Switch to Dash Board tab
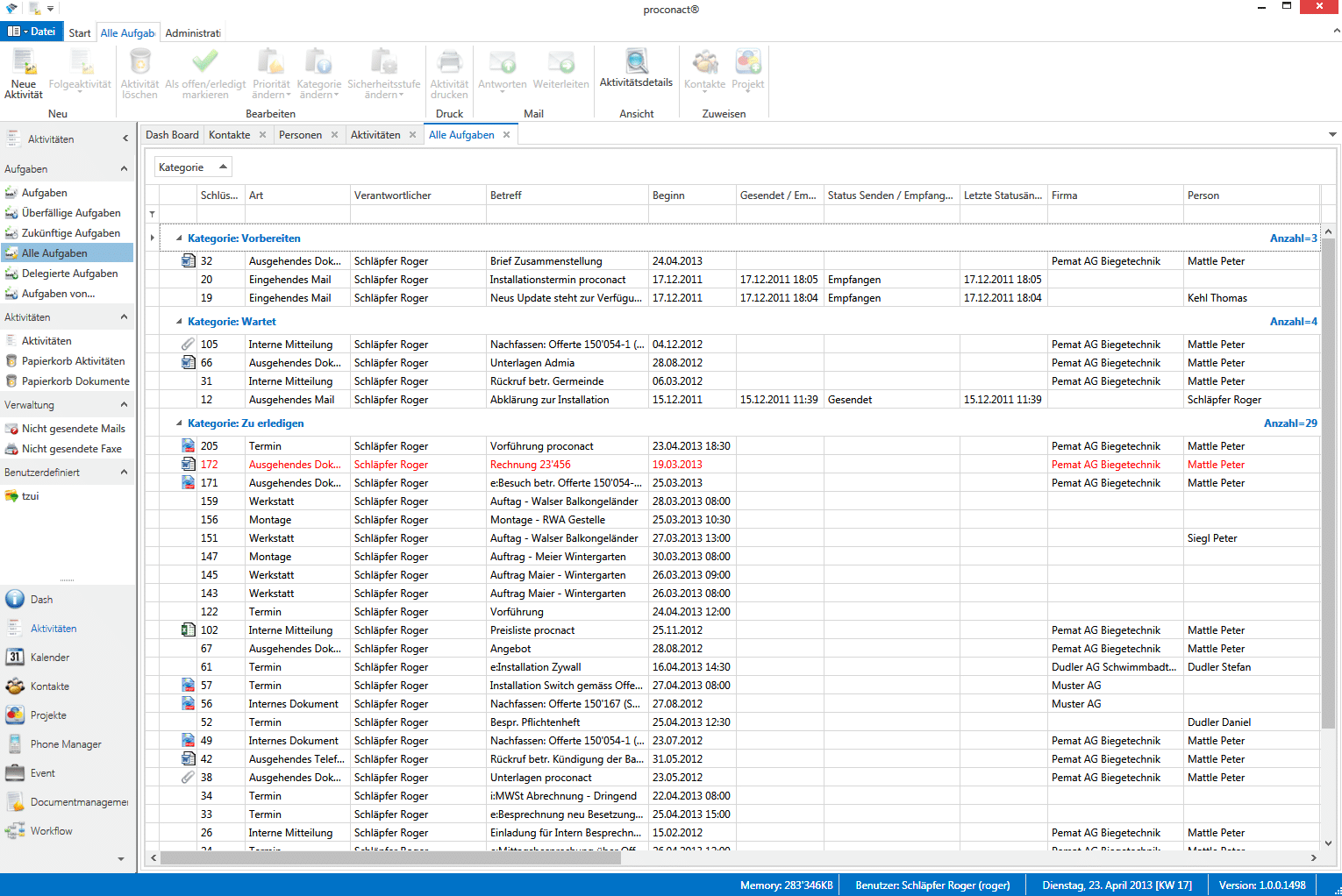The height and width of the screenshot is (896, 1342). pos(172,135)
